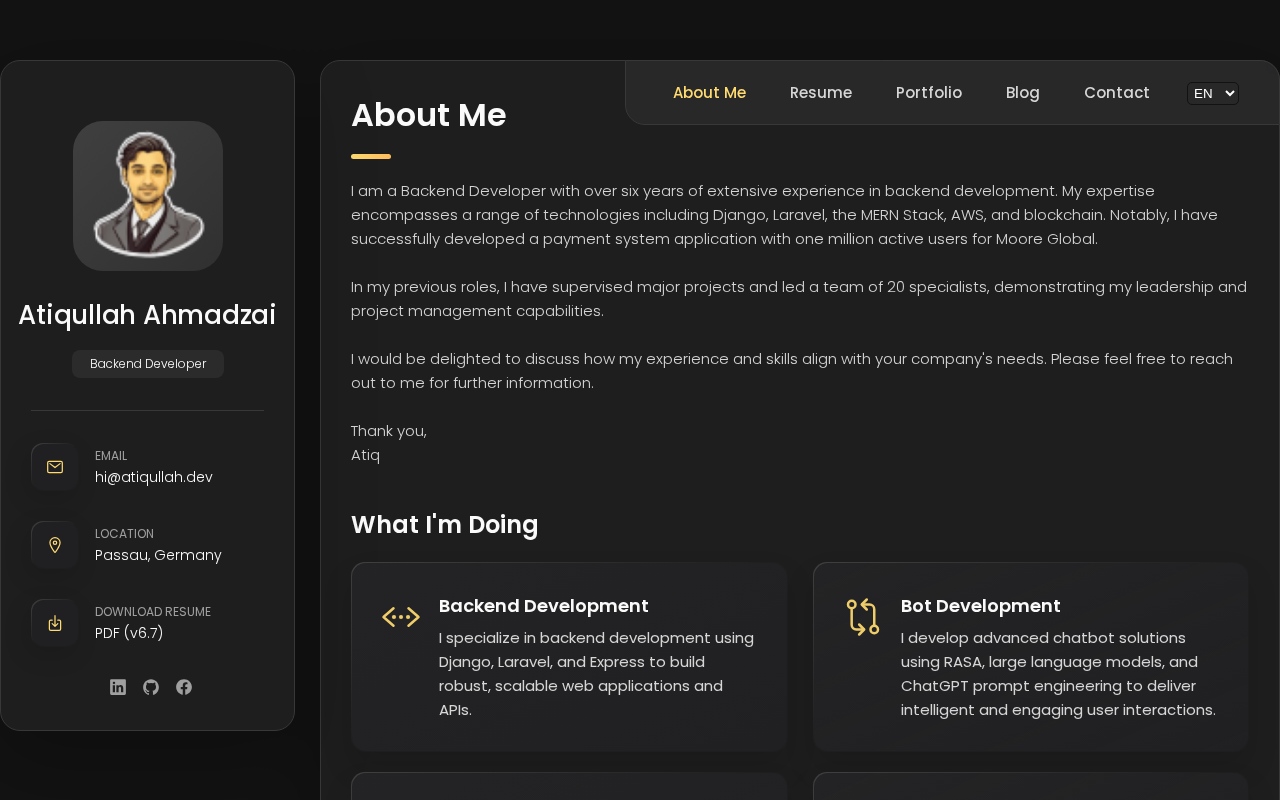Open the GitHub profile icon

(151, 687)
